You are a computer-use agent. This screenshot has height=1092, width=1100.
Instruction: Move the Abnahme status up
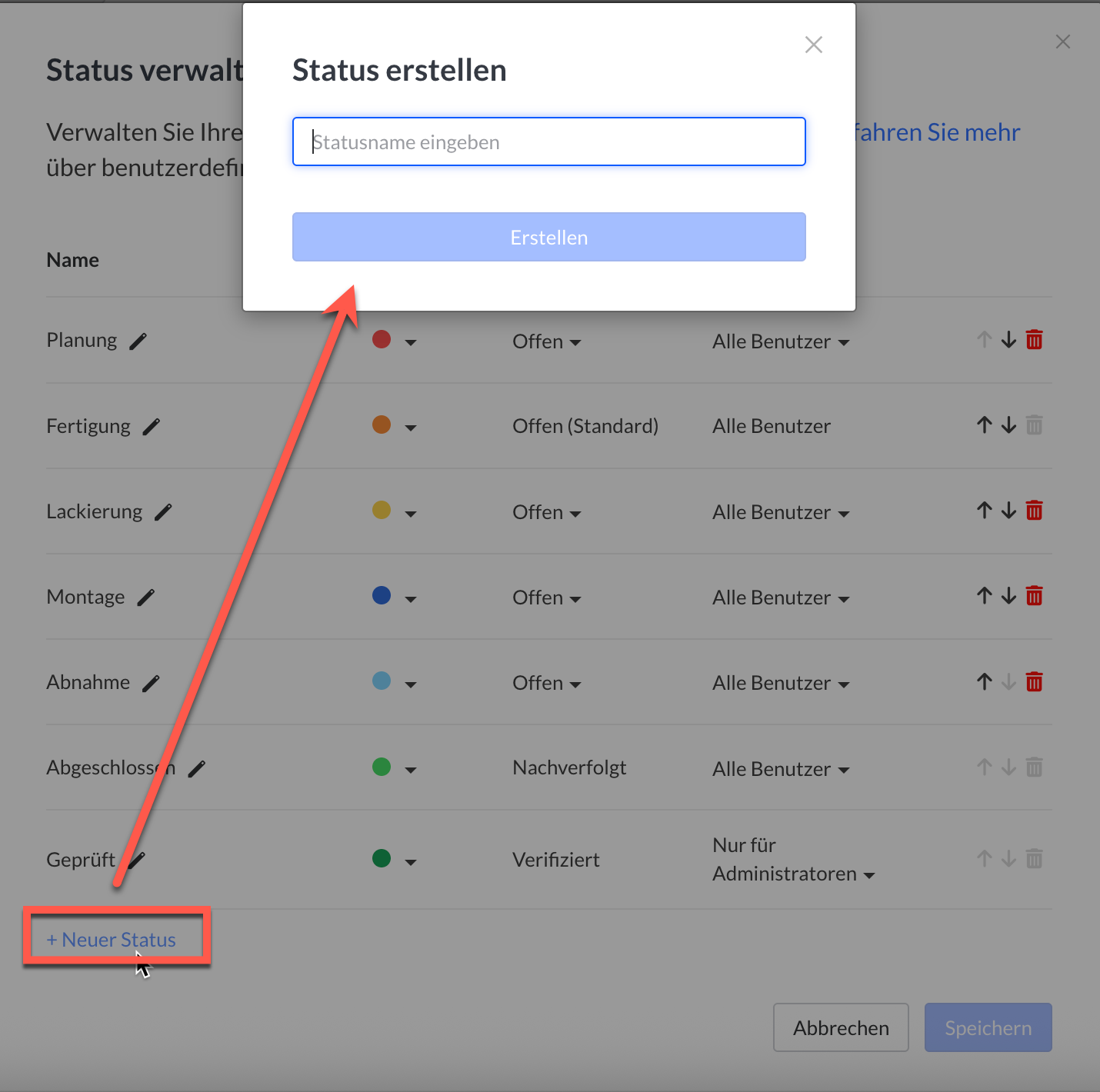985,682
